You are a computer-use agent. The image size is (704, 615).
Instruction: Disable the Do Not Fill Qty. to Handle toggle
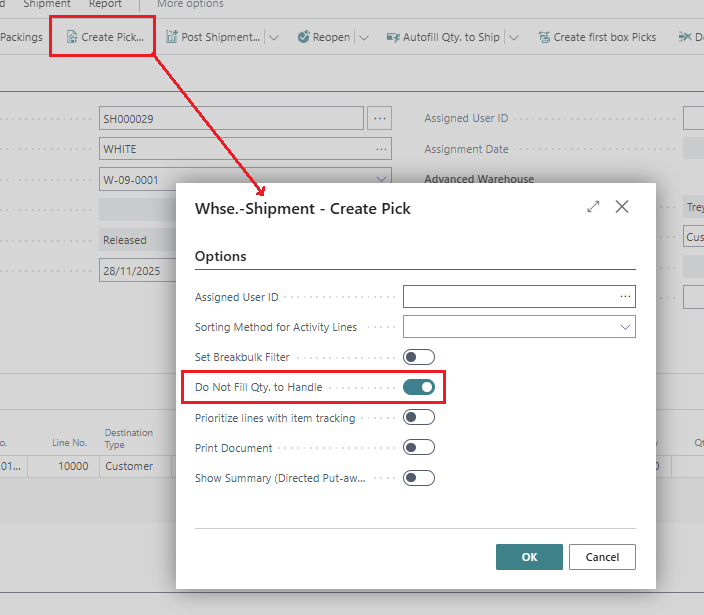(419, 387)
